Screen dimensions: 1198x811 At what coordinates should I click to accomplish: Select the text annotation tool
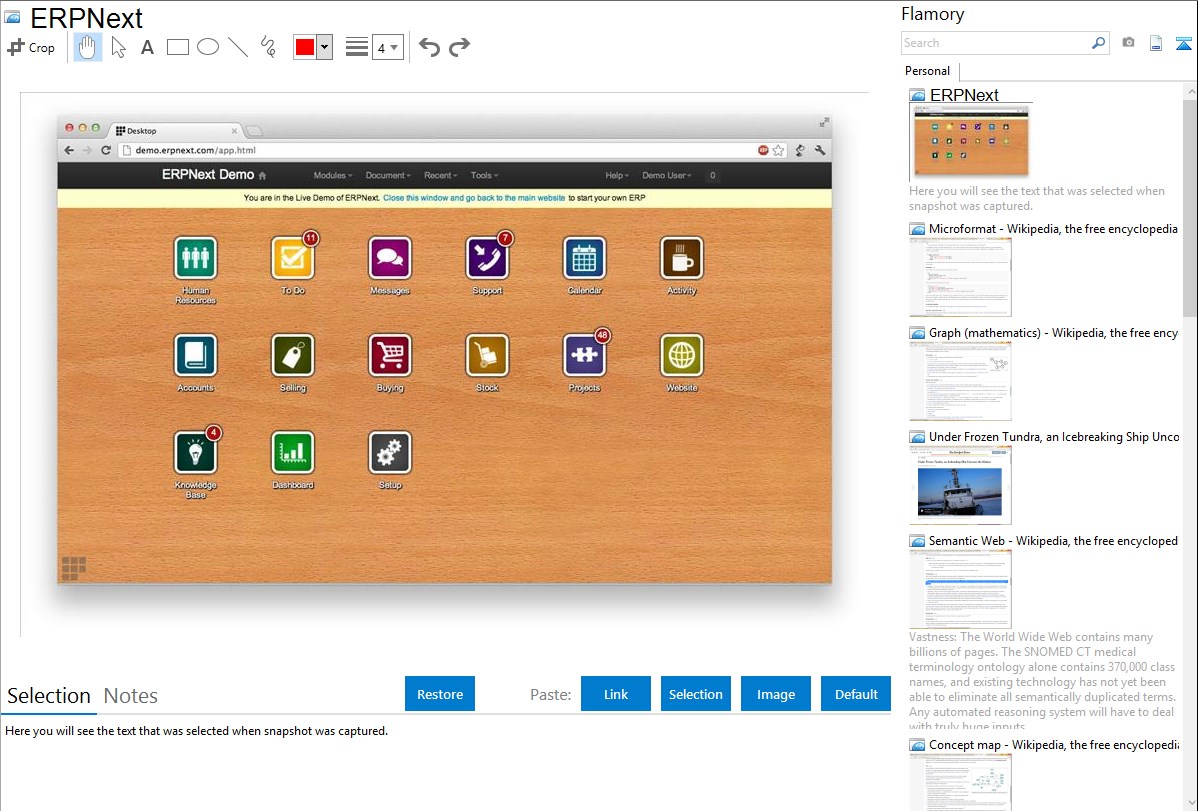pos(147,47)
